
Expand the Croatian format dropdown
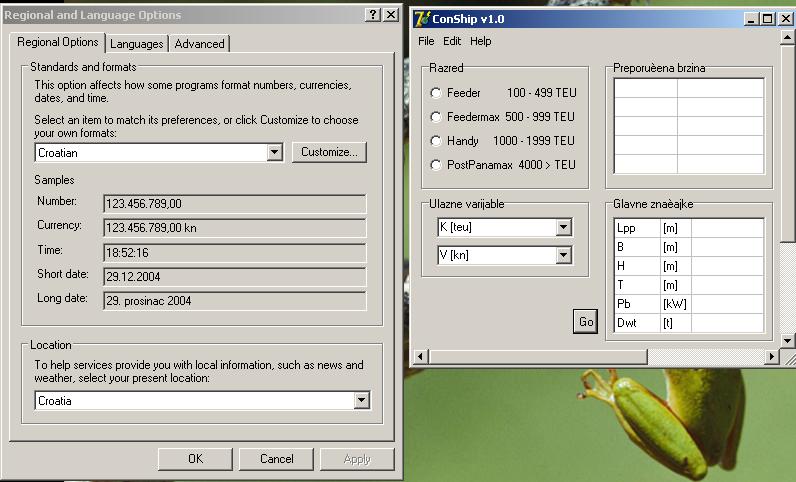(274, 153)
